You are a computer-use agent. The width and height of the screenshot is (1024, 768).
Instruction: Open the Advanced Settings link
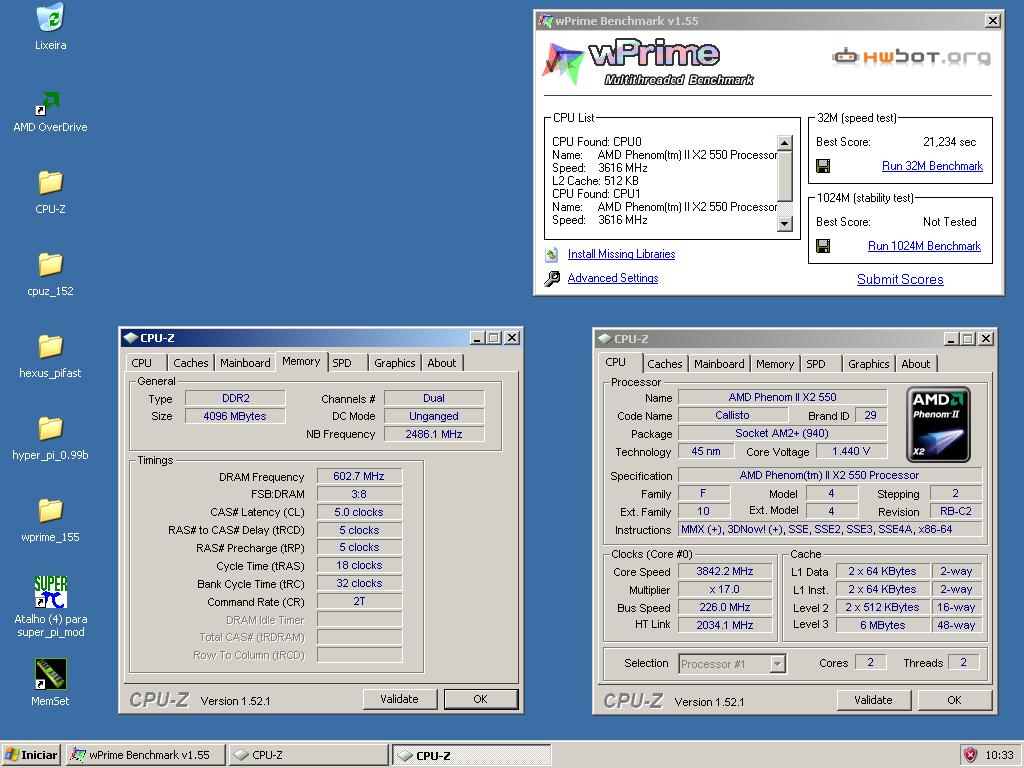click(613, 278)
